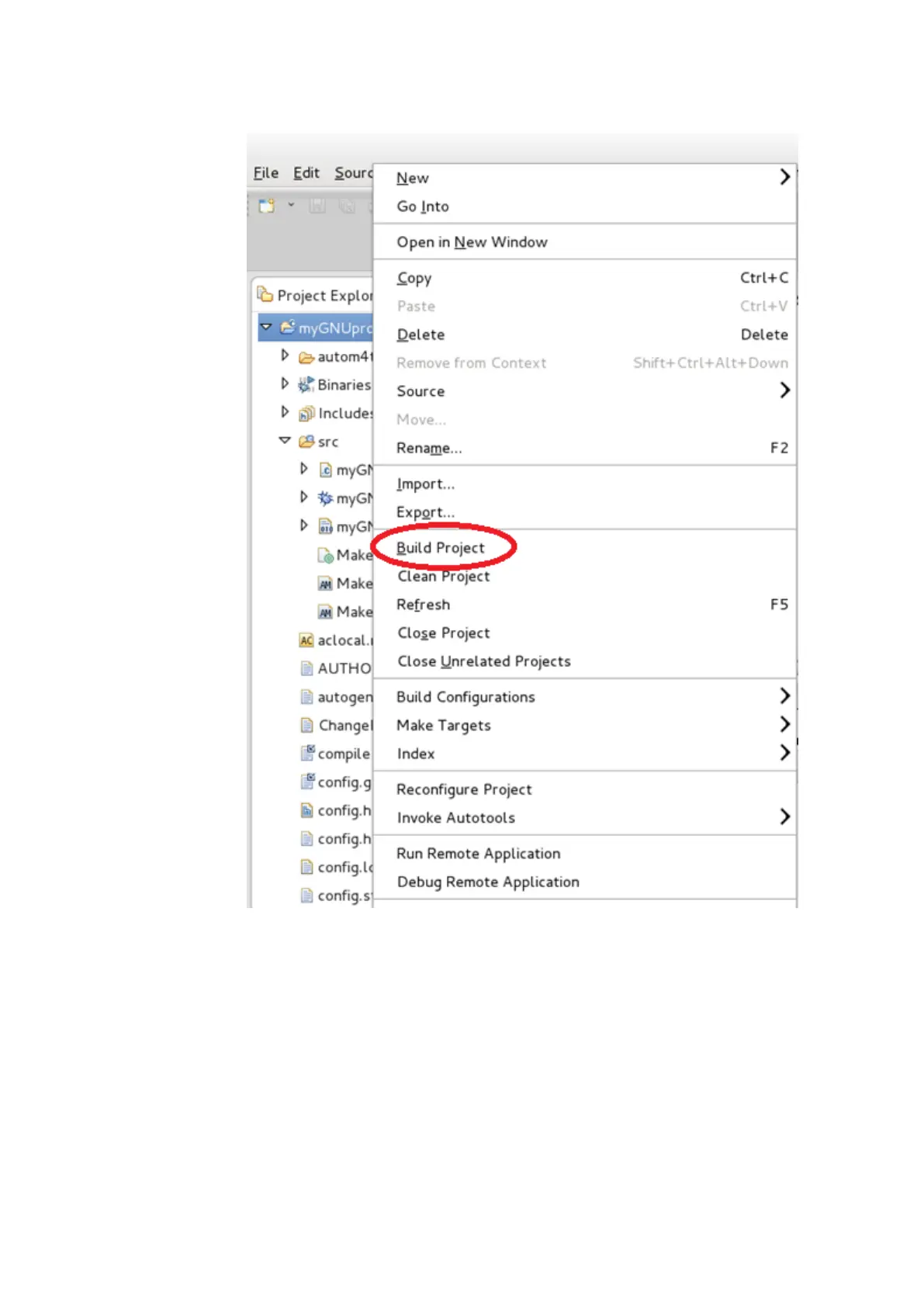
Task: Expand the Binaries node
Action: coord(285,384)
